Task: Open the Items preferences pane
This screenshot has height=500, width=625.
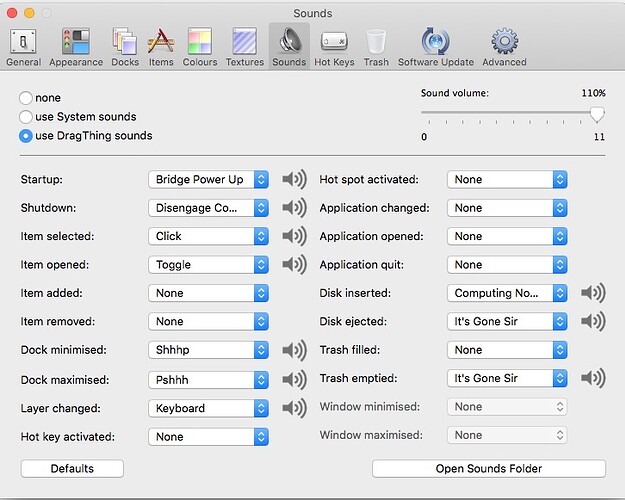Action: [161, 47]
